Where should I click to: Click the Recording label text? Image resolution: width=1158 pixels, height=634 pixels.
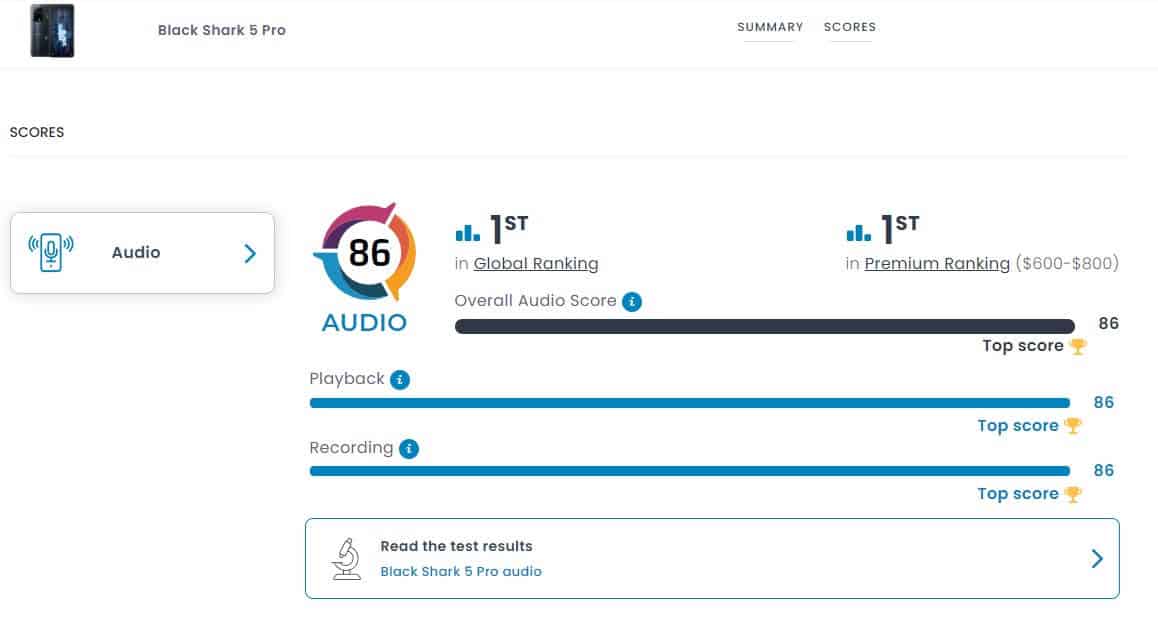[351, 448]
